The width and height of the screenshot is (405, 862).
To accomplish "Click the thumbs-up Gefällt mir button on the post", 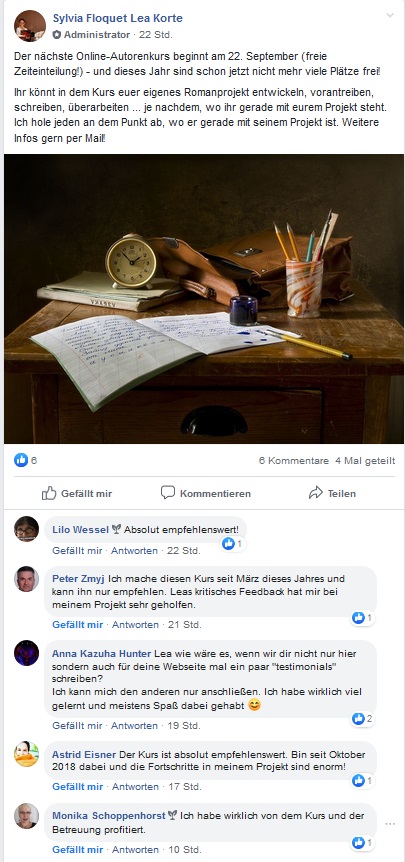I will [77, 493].
